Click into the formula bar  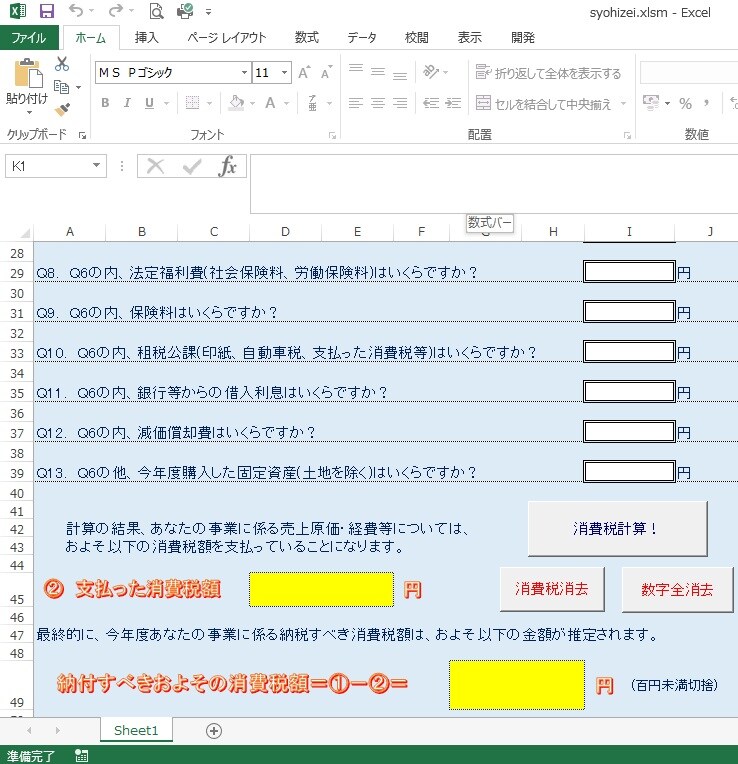tap(494, 184)
